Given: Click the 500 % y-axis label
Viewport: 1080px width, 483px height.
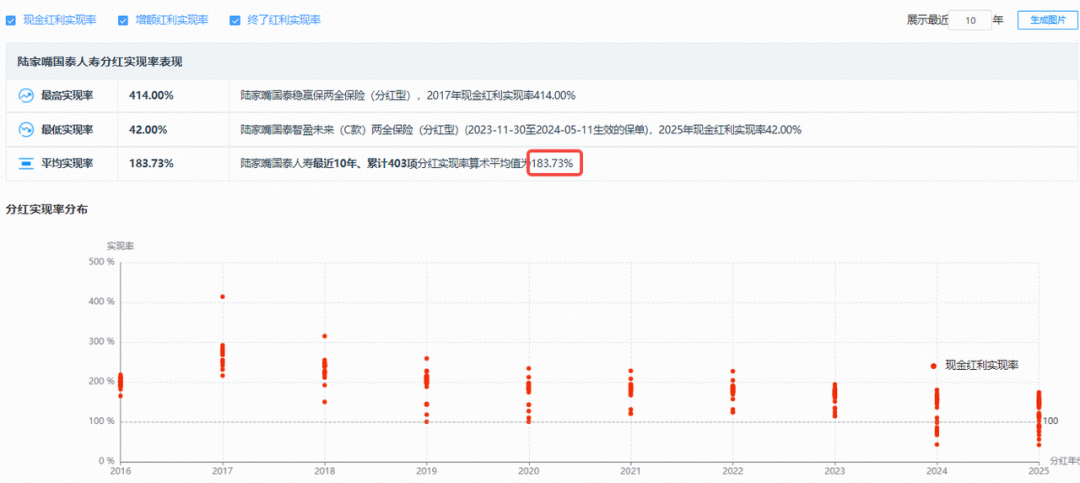Looking at the screenshot, I should [102, 262].
